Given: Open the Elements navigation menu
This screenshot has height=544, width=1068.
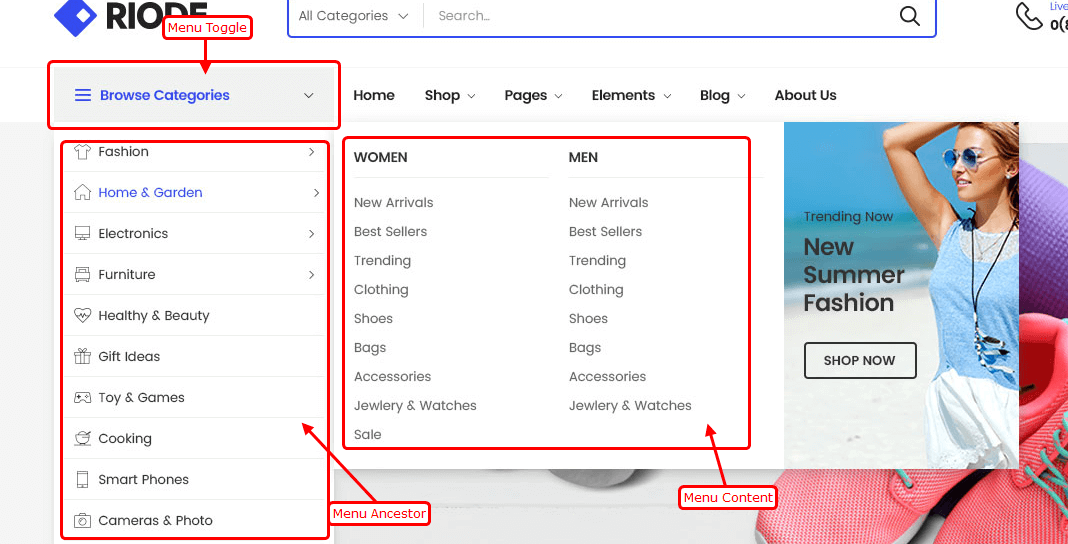Looking at the screenshot, I should click(x=630, y=96).
